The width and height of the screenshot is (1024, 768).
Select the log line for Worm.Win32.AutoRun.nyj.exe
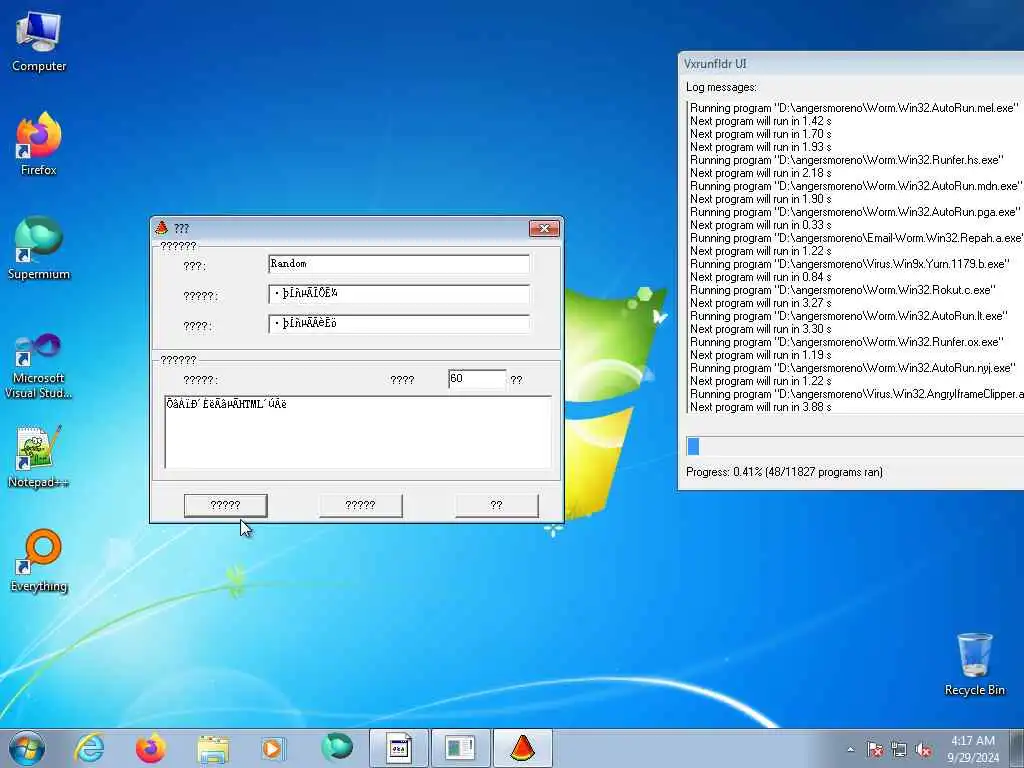coord(854,368)
